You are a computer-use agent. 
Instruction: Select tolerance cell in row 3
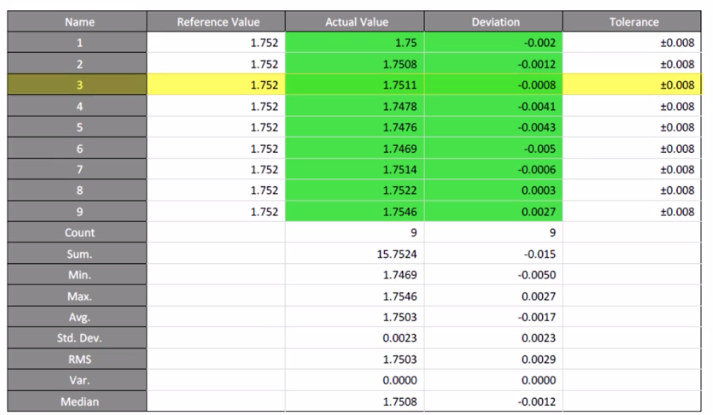[632, 85]
